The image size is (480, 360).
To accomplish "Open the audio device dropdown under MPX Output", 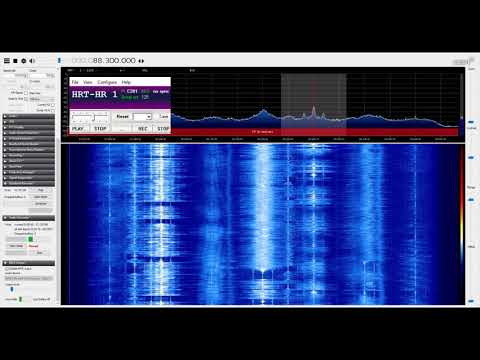I will (29, 278).
